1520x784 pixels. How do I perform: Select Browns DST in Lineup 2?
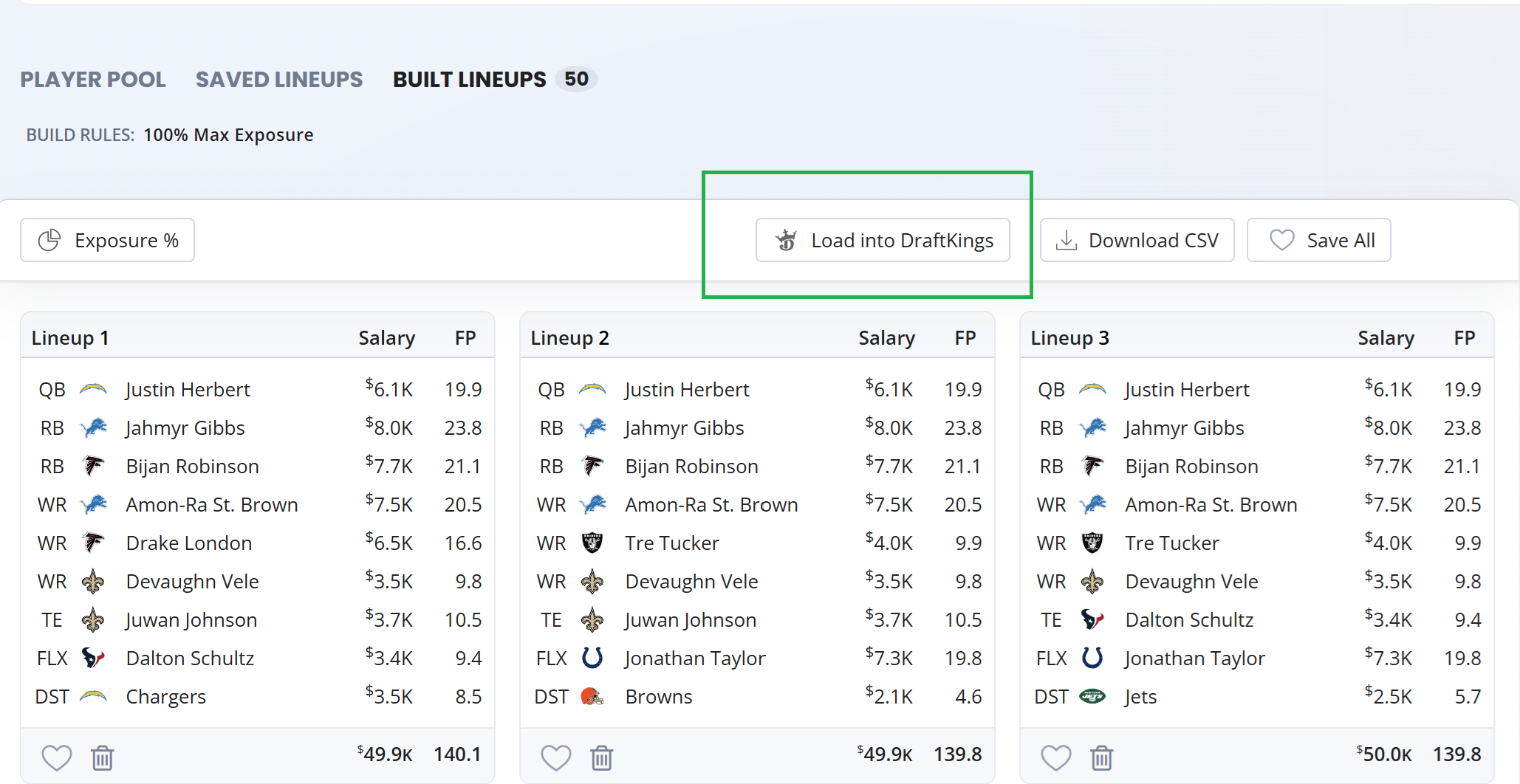[x=659, y=696]
